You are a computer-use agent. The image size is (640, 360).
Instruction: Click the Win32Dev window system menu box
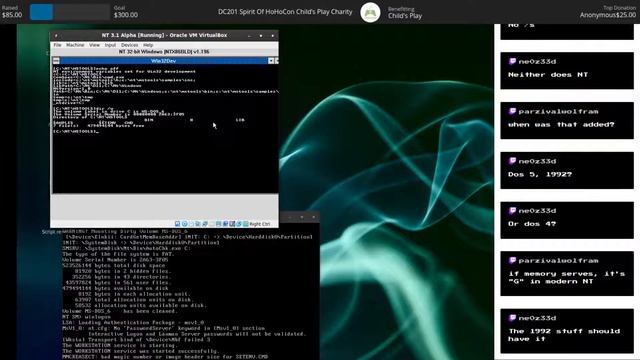pyautogui.click(x=56, y=61)
